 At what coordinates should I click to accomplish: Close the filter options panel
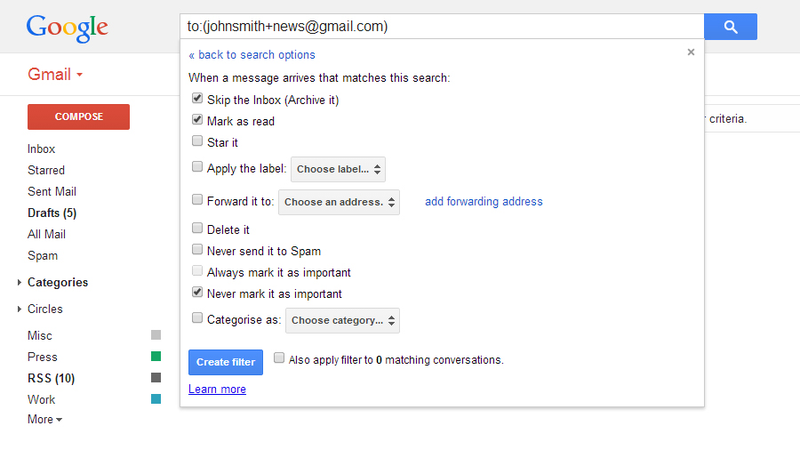[x=691, y=52]
